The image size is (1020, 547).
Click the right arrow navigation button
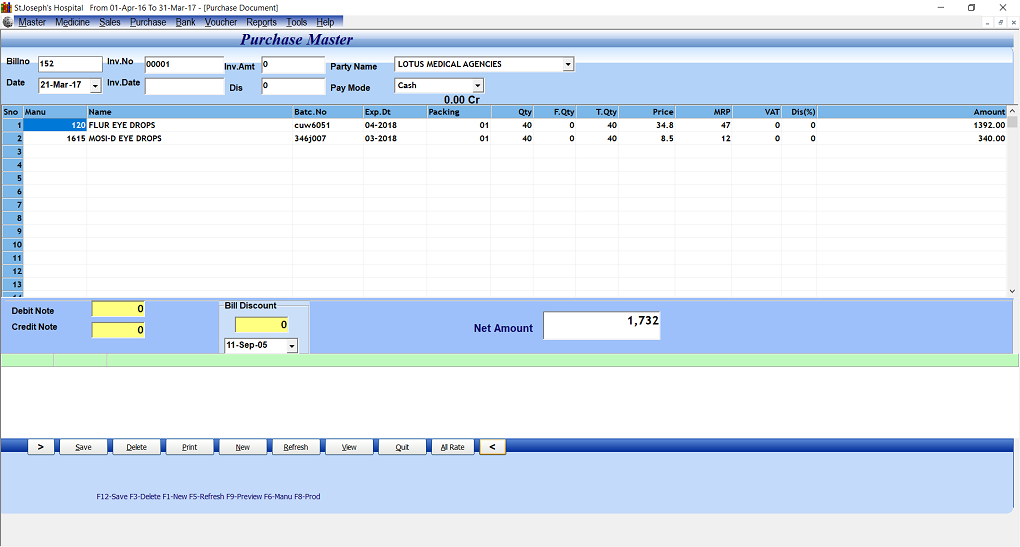pyautogui.click(x=40, y=447)
